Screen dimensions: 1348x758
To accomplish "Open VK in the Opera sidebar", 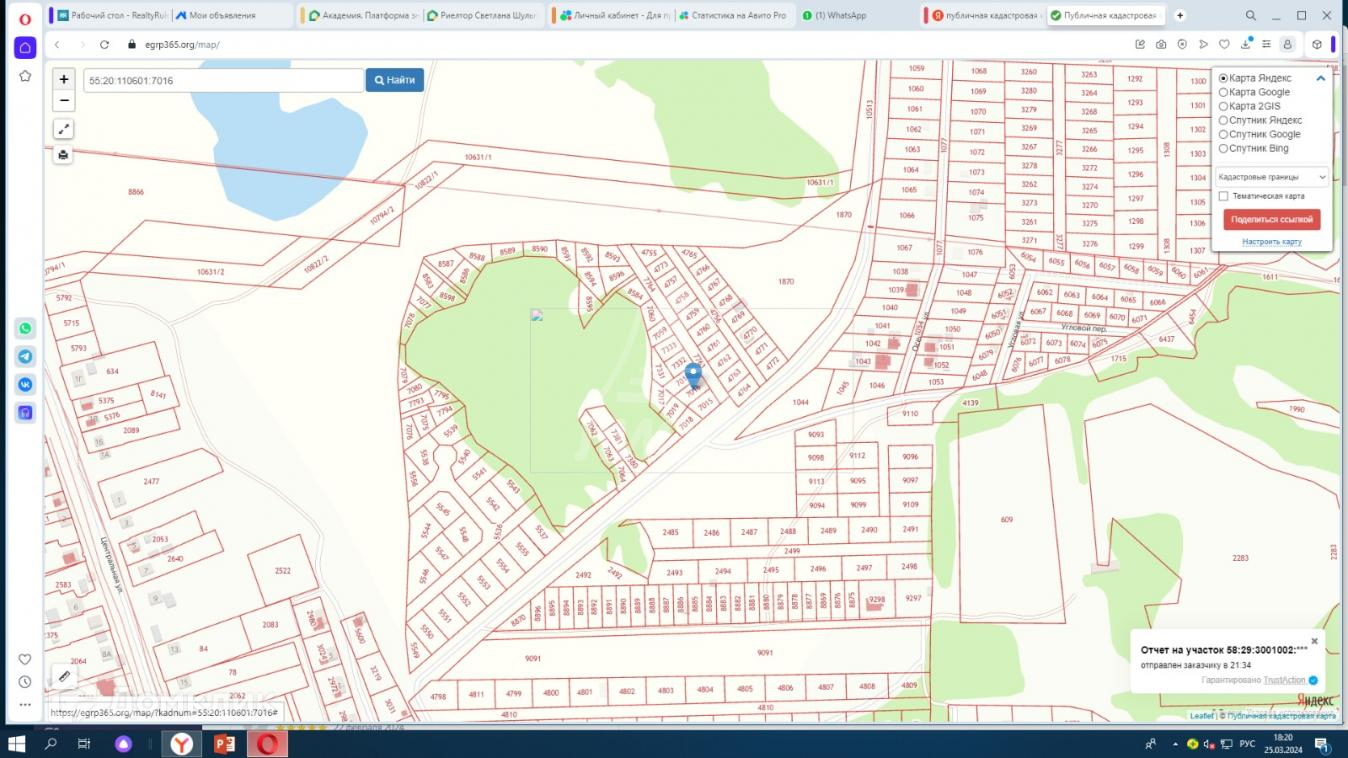I will [25, 384].
